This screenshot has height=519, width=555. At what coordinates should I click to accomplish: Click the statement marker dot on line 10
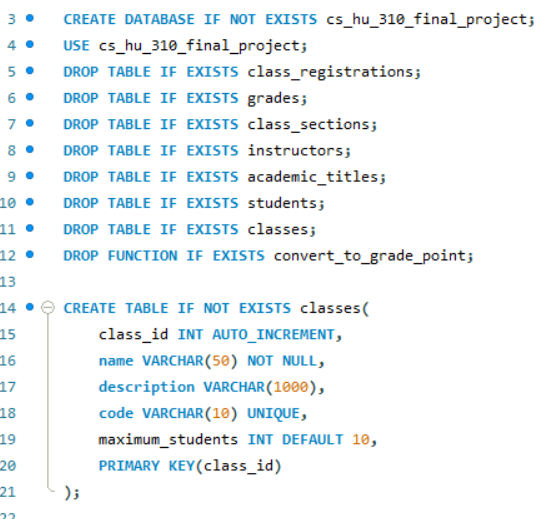30,202
